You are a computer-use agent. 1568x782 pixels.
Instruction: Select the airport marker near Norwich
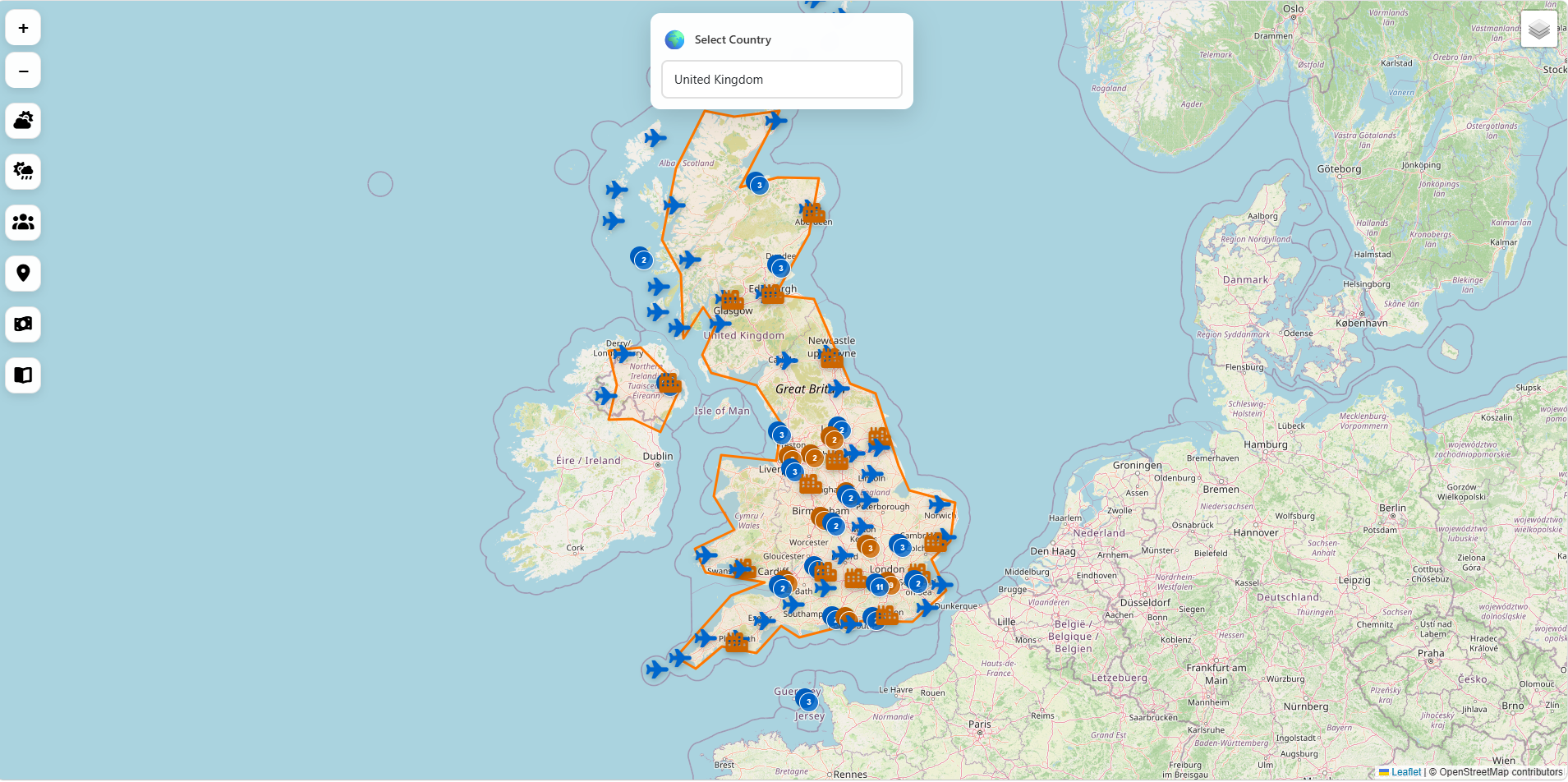[x=940, y=504]
